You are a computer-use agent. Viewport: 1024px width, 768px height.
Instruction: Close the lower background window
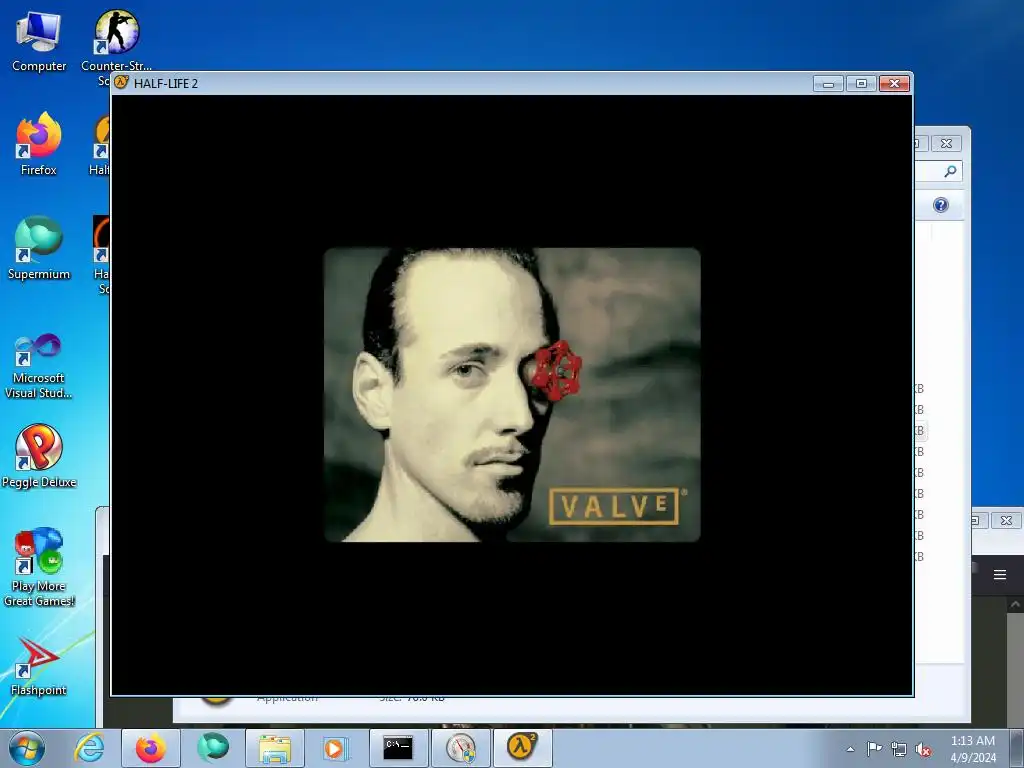1006,520
